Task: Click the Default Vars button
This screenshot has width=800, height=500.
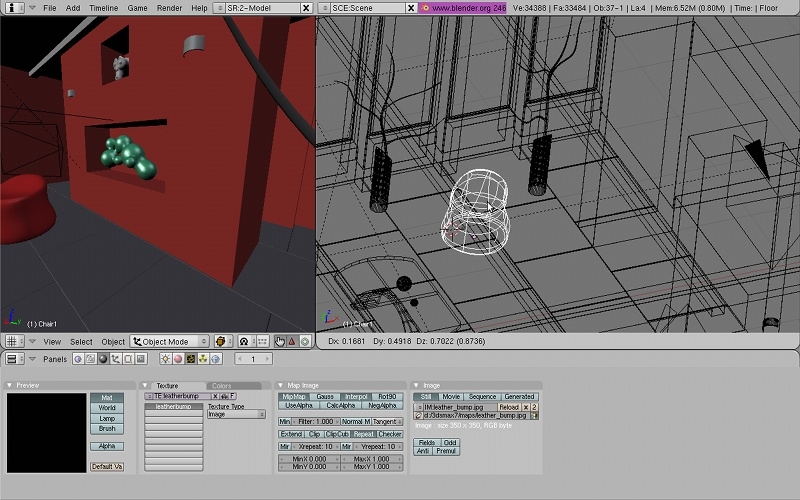Action: (107, 467)
